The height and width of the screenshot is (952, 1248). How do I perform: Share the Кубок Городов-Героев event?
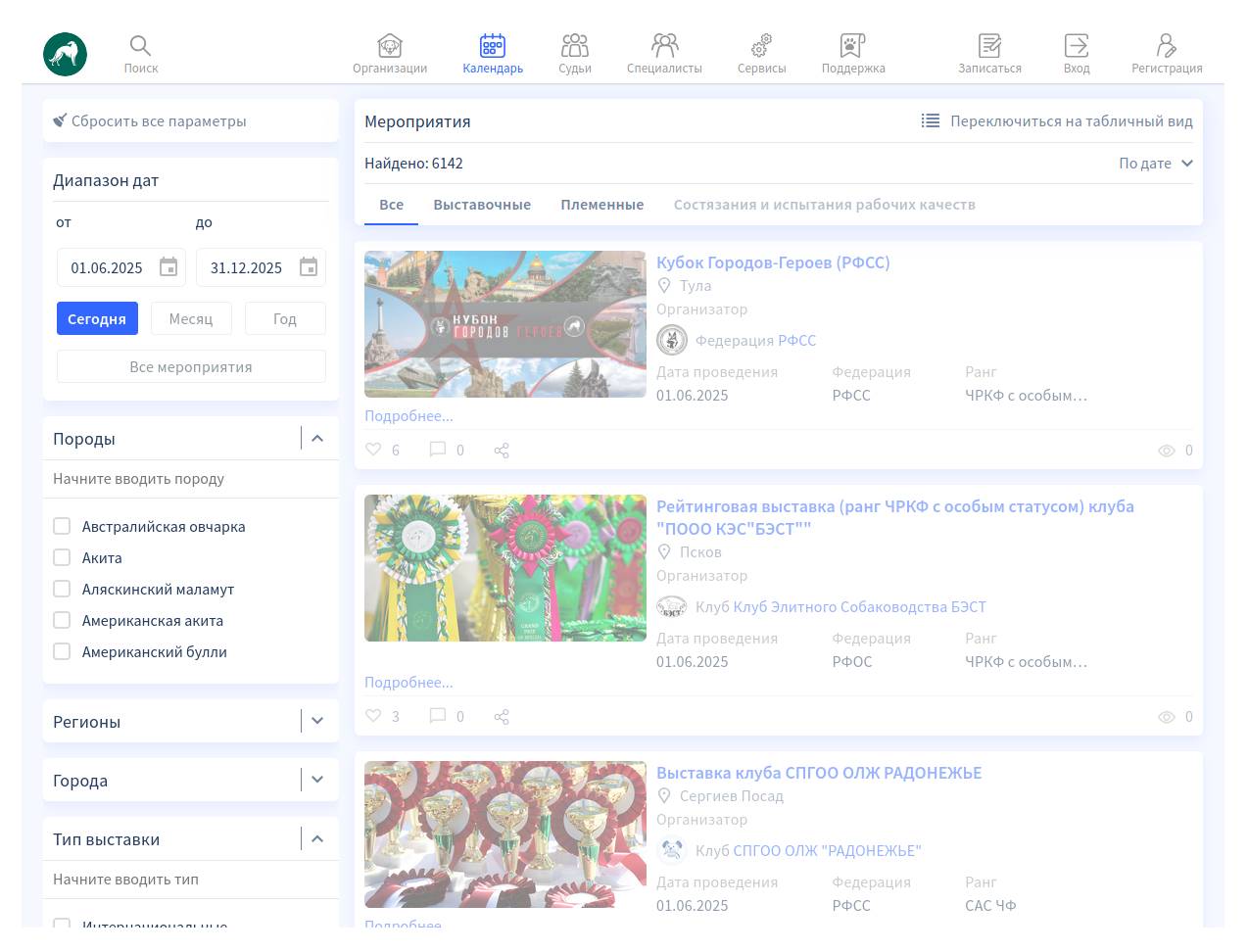tap(502, 451)
